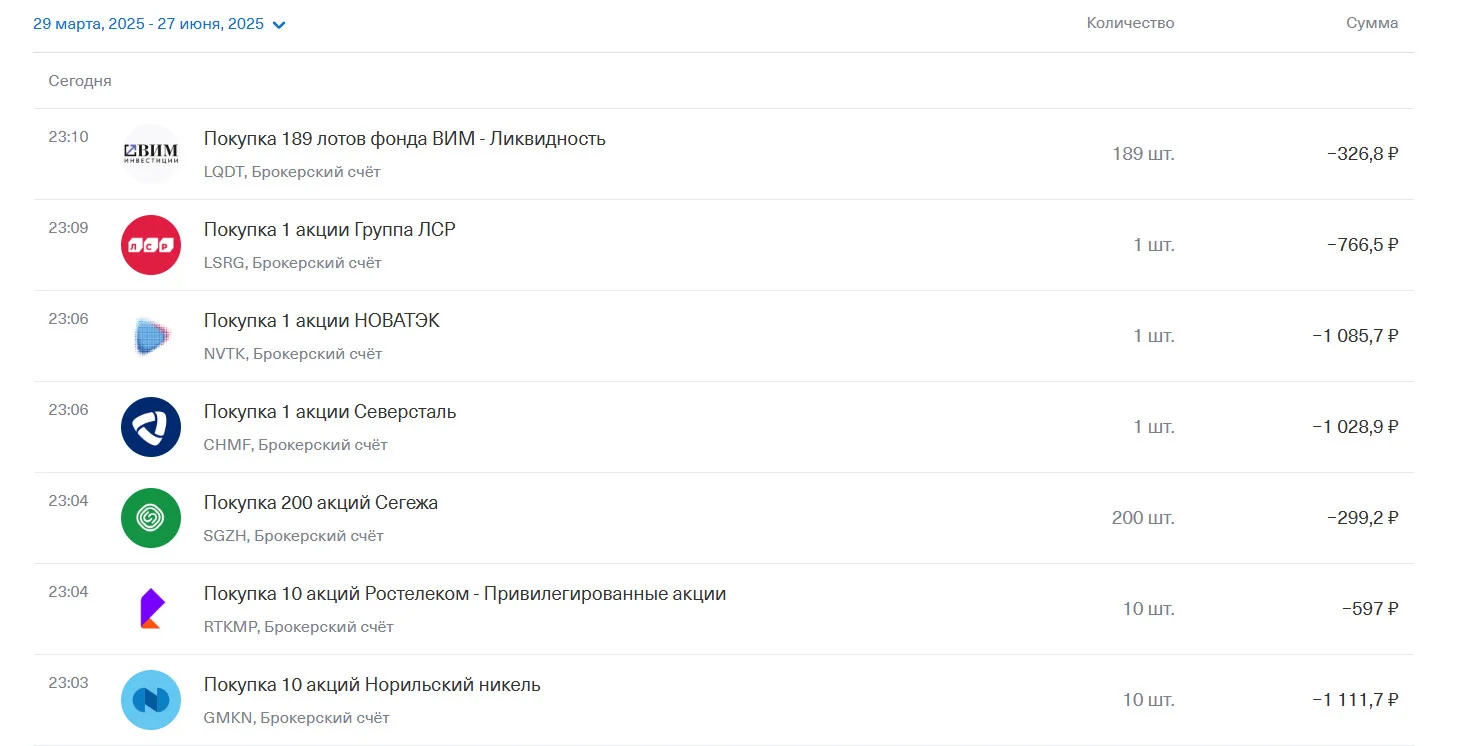Open the Покупка 1 акции Северсталь entry

point(723,427)
